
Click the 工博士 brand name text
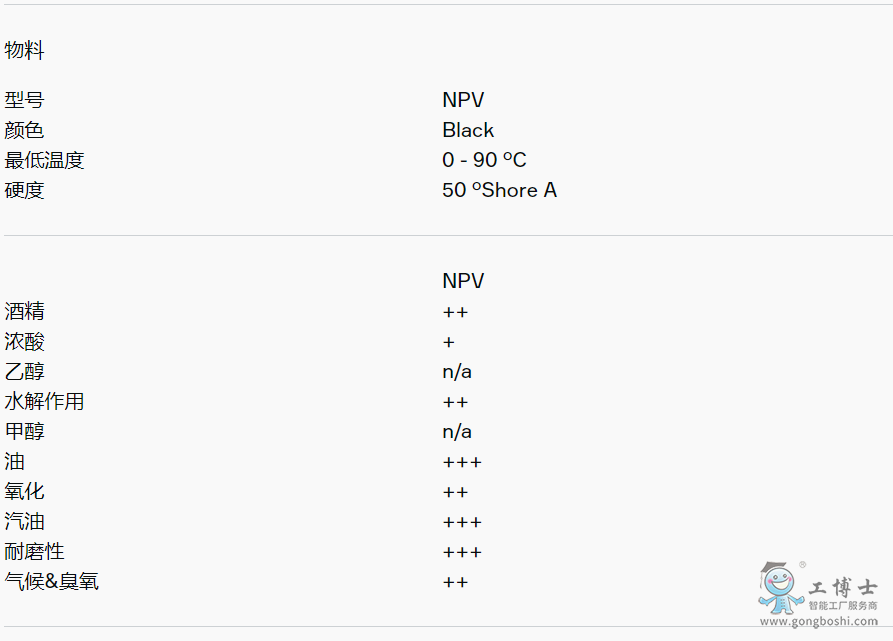click(843, 588)
